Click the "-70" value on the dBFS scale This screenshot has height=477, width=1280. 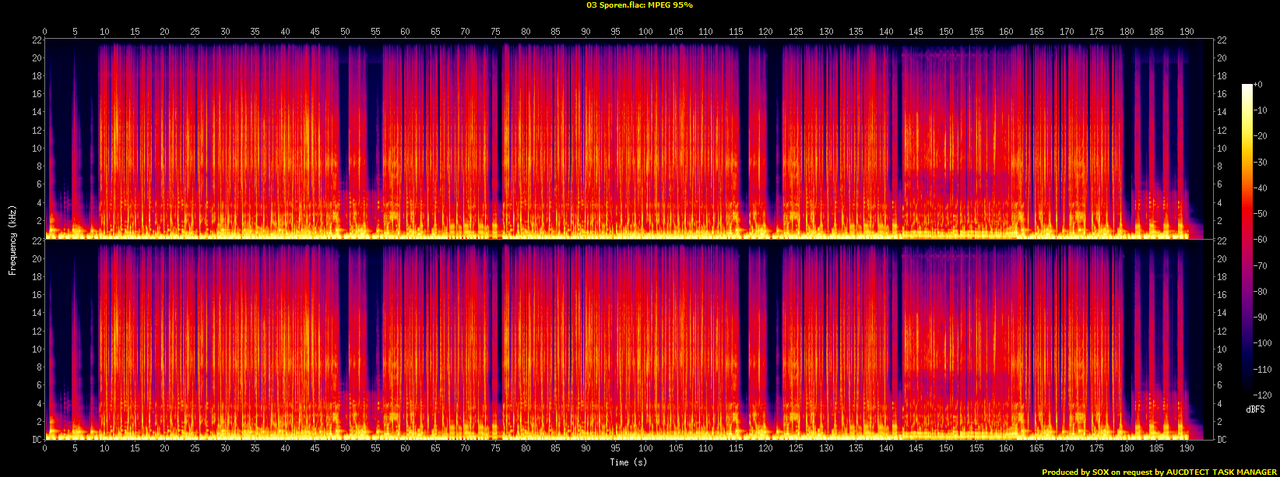pyautogui.click(x=1261, y=267)
